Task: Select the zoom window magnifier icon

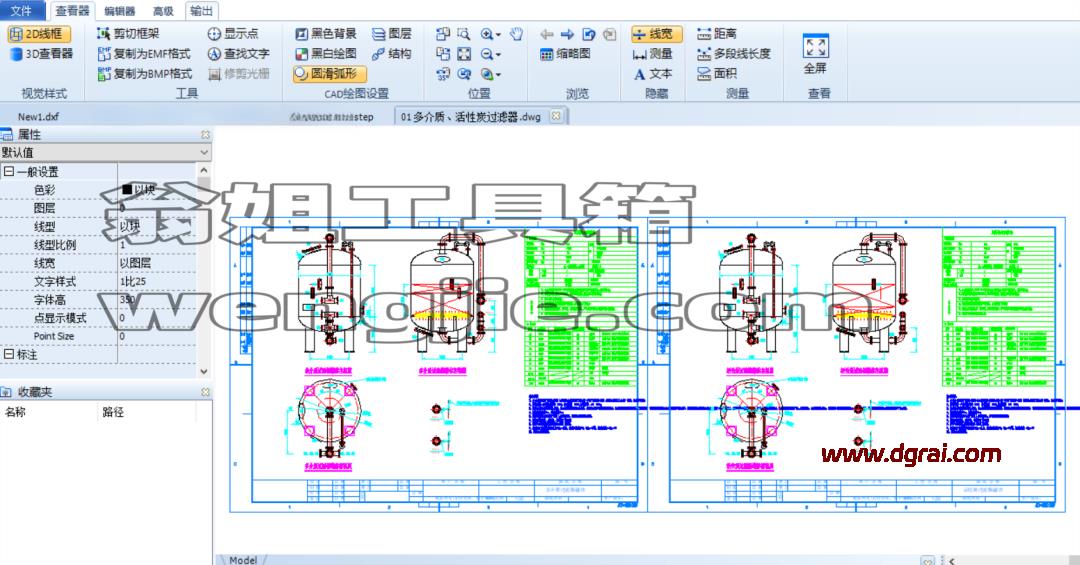Action: (x=464, y=33)
